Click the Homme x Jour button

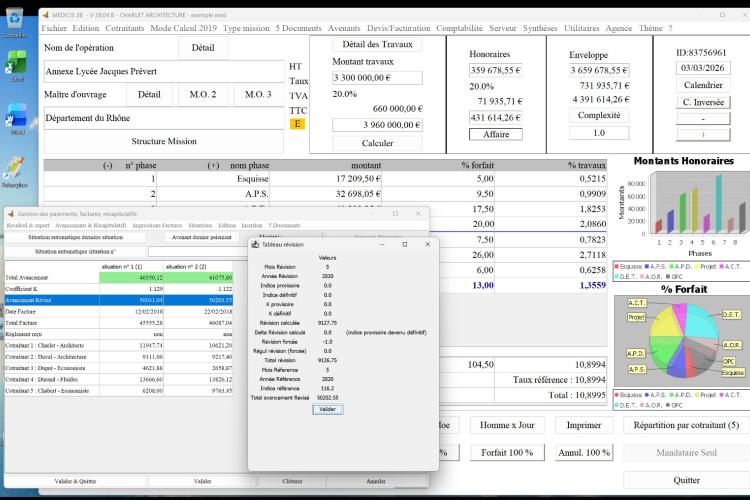pos(507,425)
